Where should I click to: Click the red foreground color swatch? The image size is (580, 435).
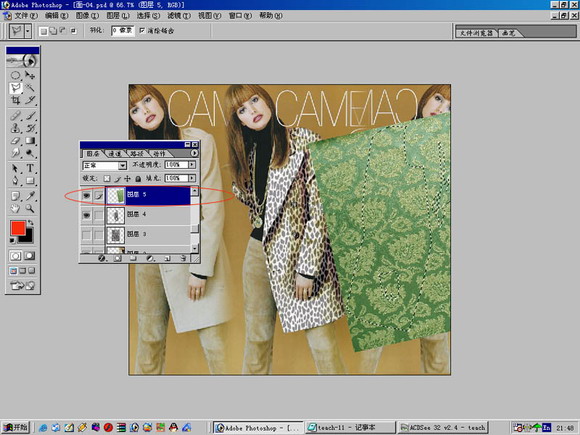click(17, 228)
